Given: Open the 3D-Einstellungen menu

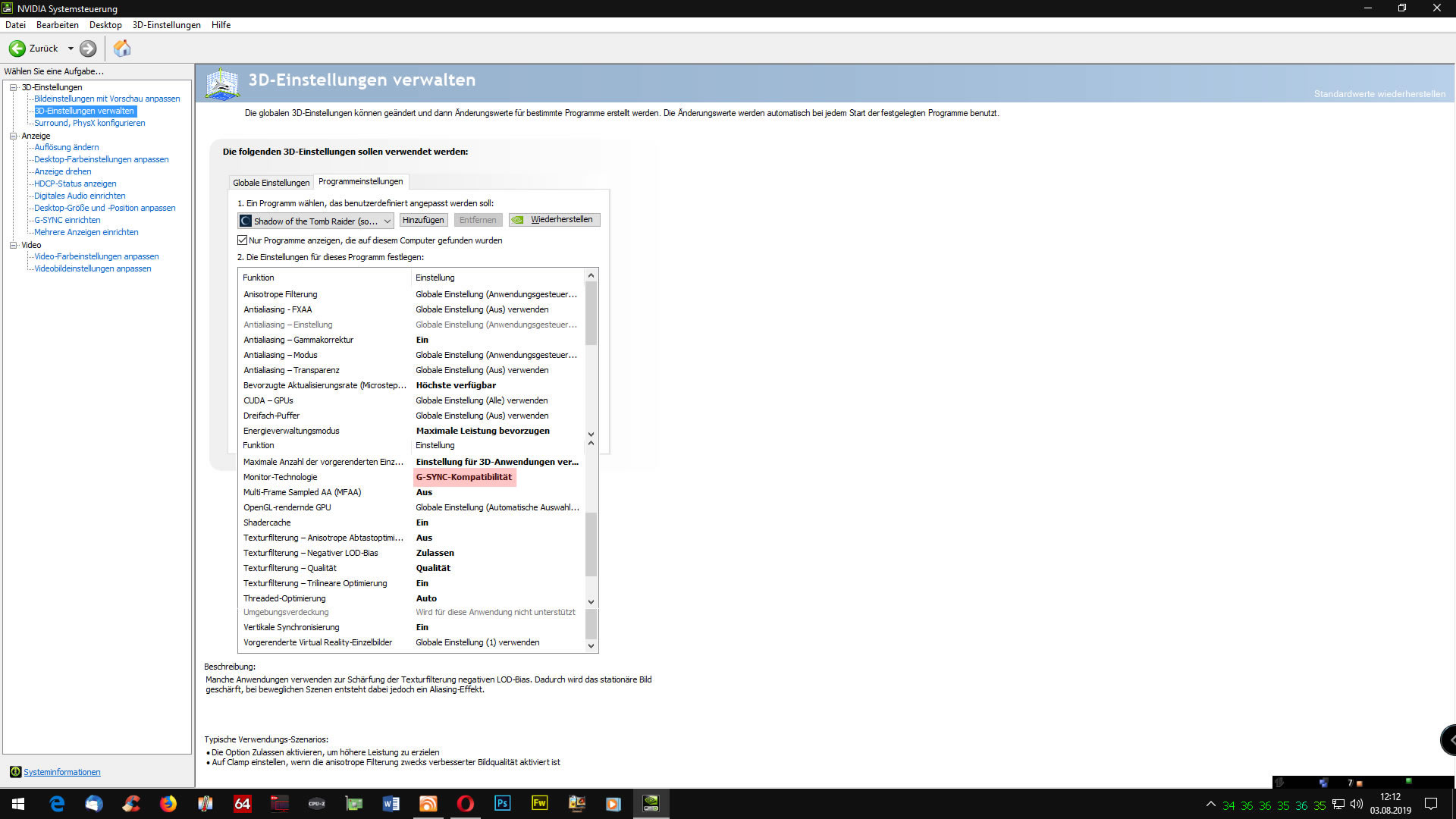Looking at the screenshot, I should click(166, 25).
